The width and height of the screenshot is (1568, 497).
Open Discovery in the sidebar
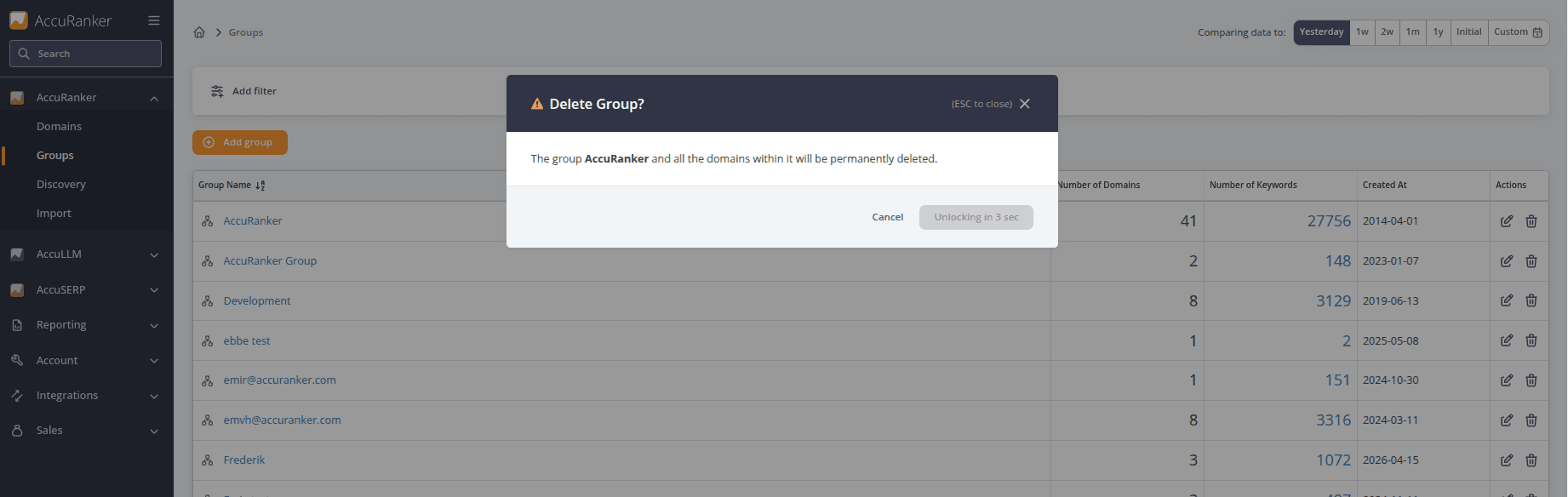[61, 185]
